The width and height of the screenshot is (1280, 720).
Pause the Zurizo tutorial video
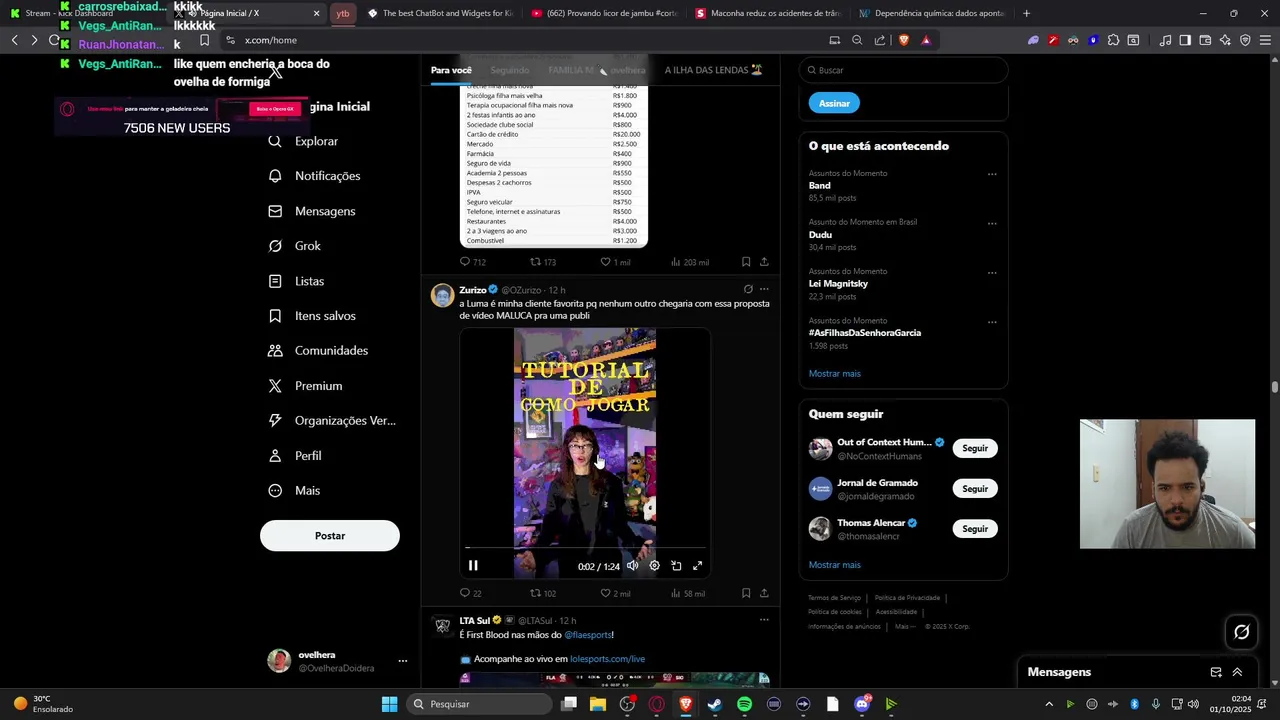(473, 566)
